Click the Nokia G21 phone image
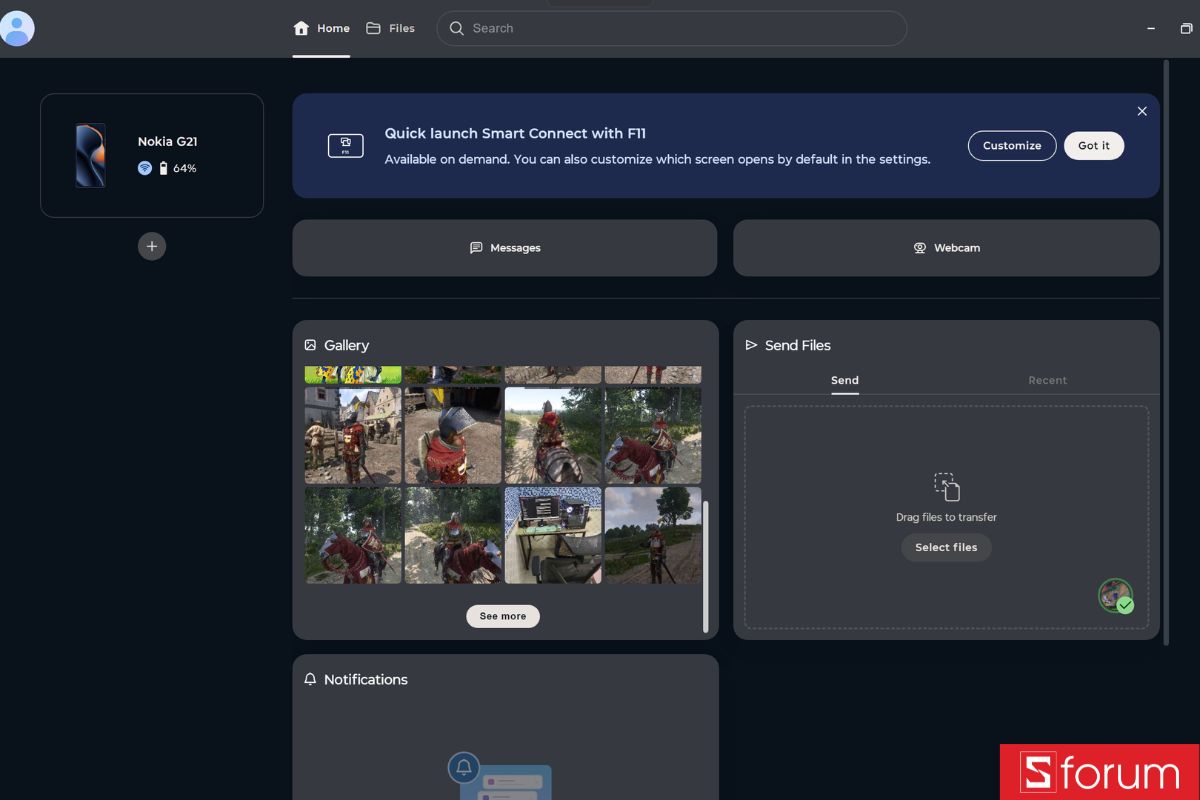Screen dimensions: 1200x800 [x=90, y=155]
